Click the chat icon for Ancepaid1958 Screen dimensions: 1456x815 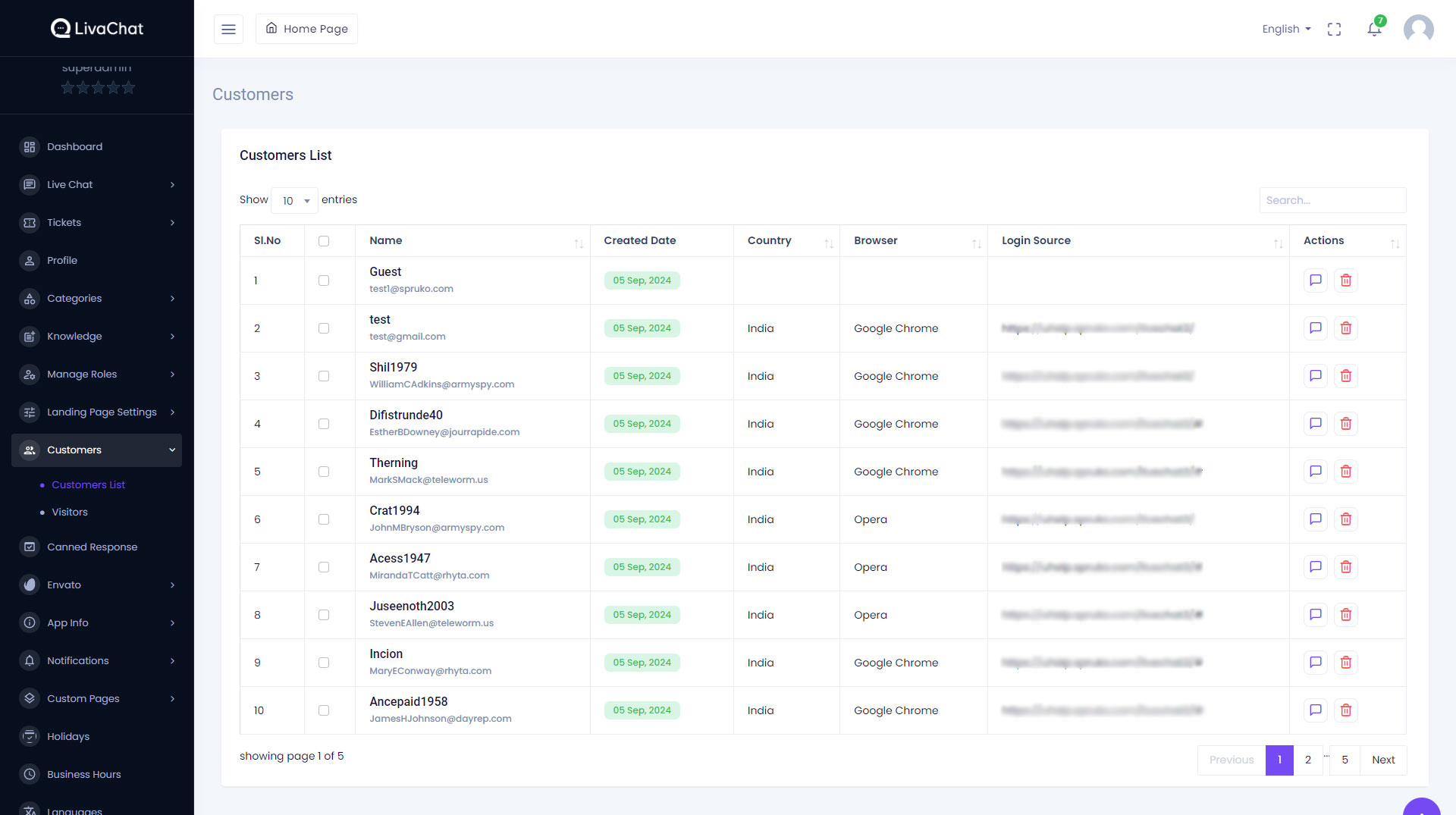point(1316,710)
